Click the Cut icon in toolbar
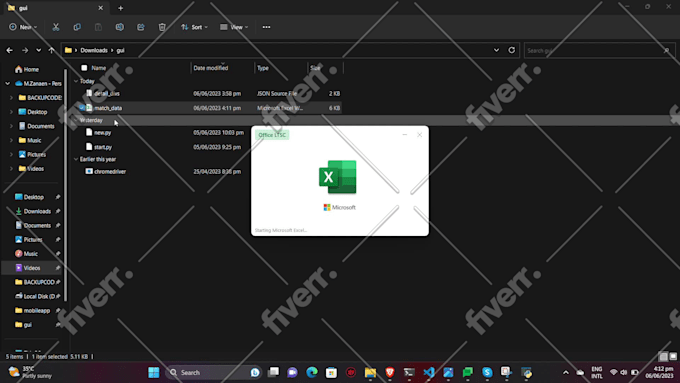Image resolution: width=680 pixels, height=383 pixels. pyautogui.click(x=56, y=27)
